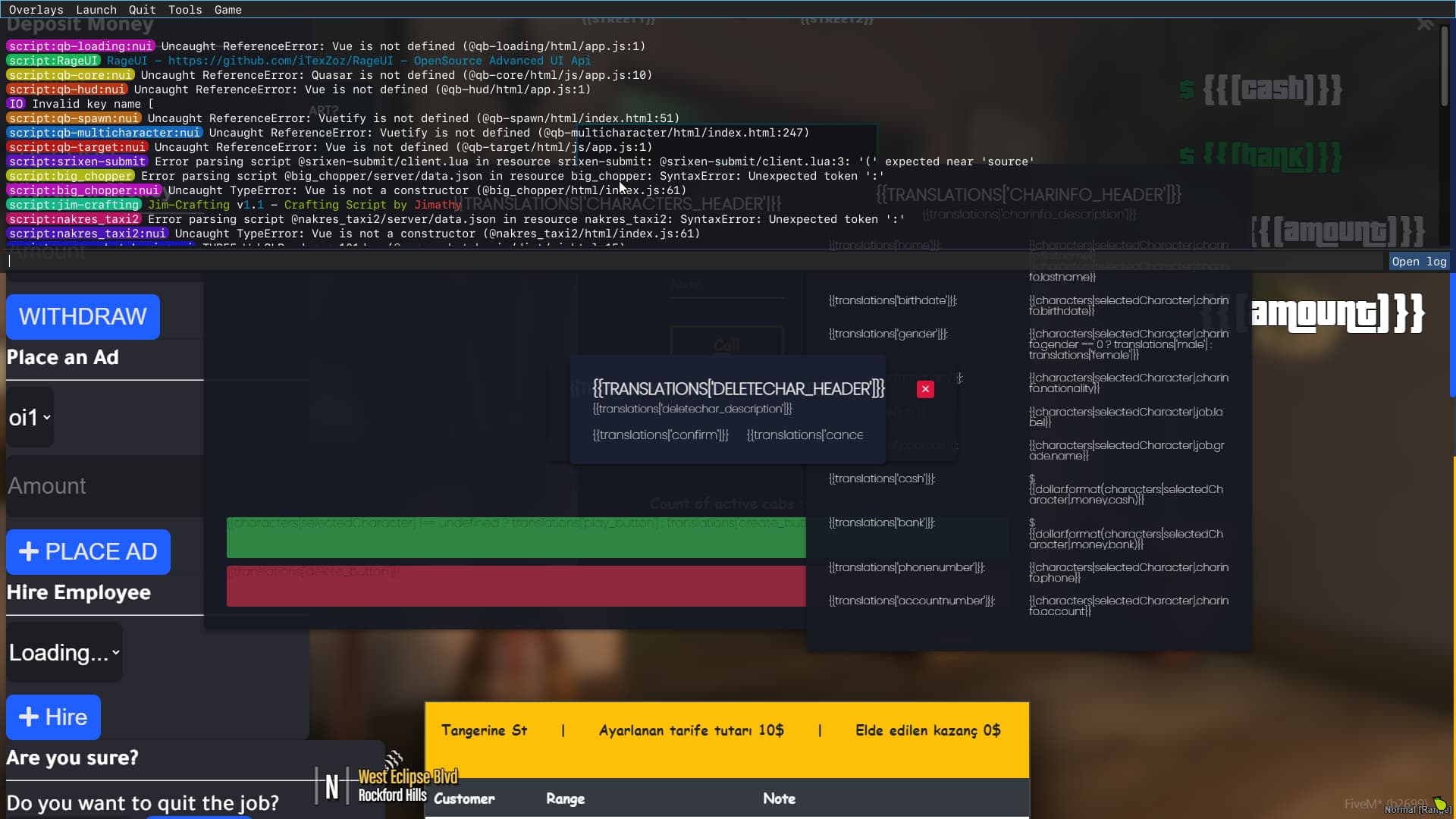This screenshot has height=819, width=1456.
Task: Click the script:qb-target:nui log tag
Action: [x=77, y=147]
